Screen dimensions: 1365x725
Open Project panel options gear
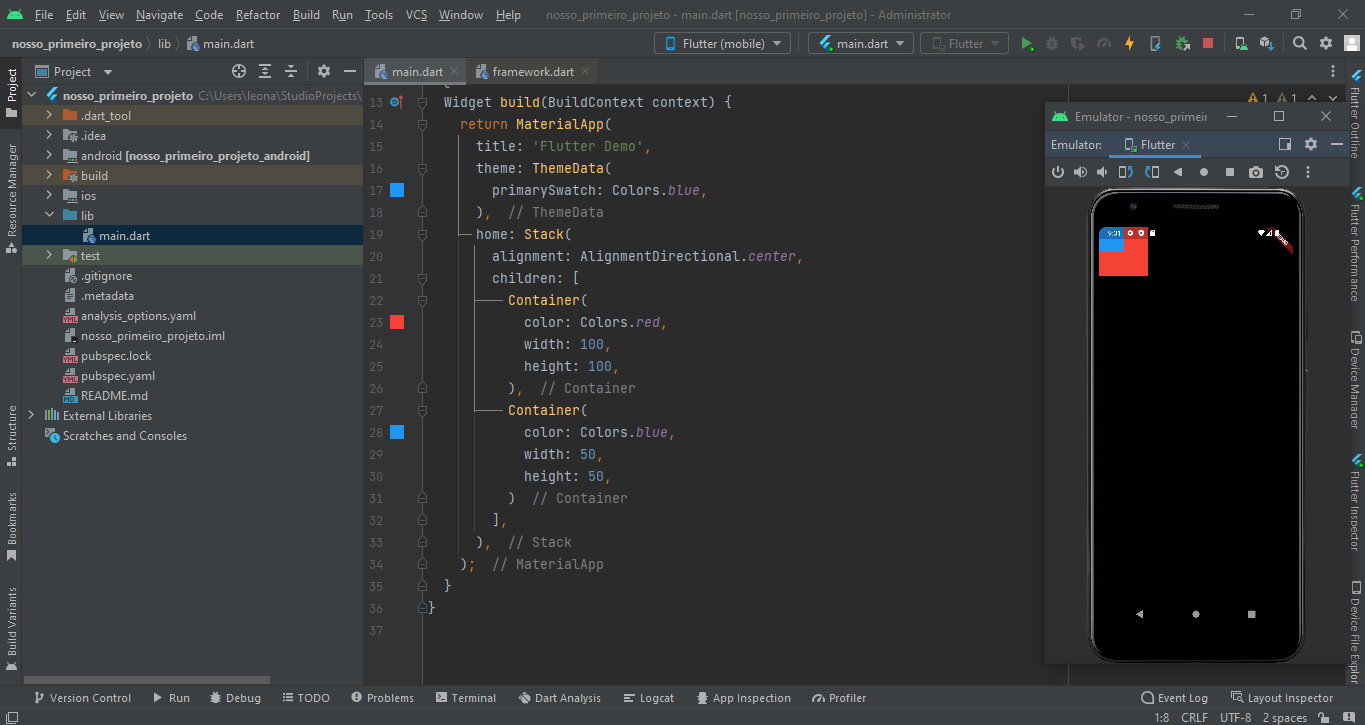324,71
